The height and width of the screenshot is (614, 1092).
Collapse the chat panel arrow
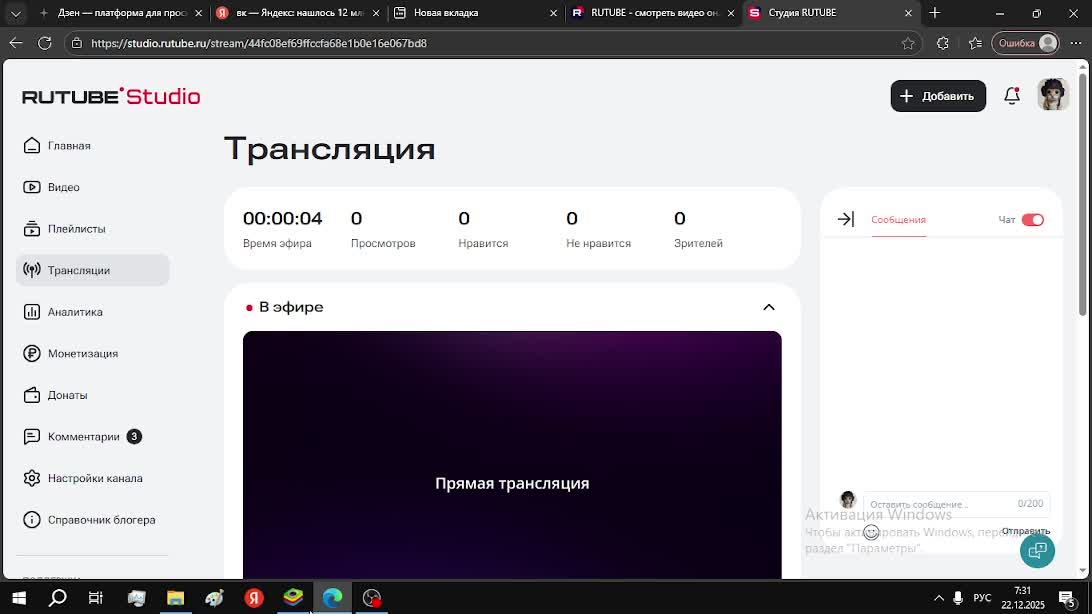pyautogui.click(x=845, y=219)
